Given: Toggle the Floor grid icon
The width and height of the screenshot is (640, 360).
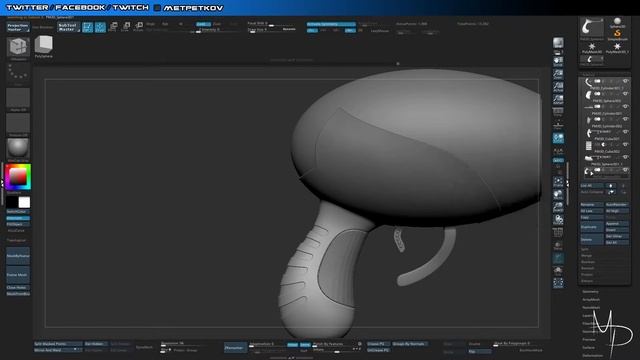Looking at the screenshot, I should (x=558, y=125).
